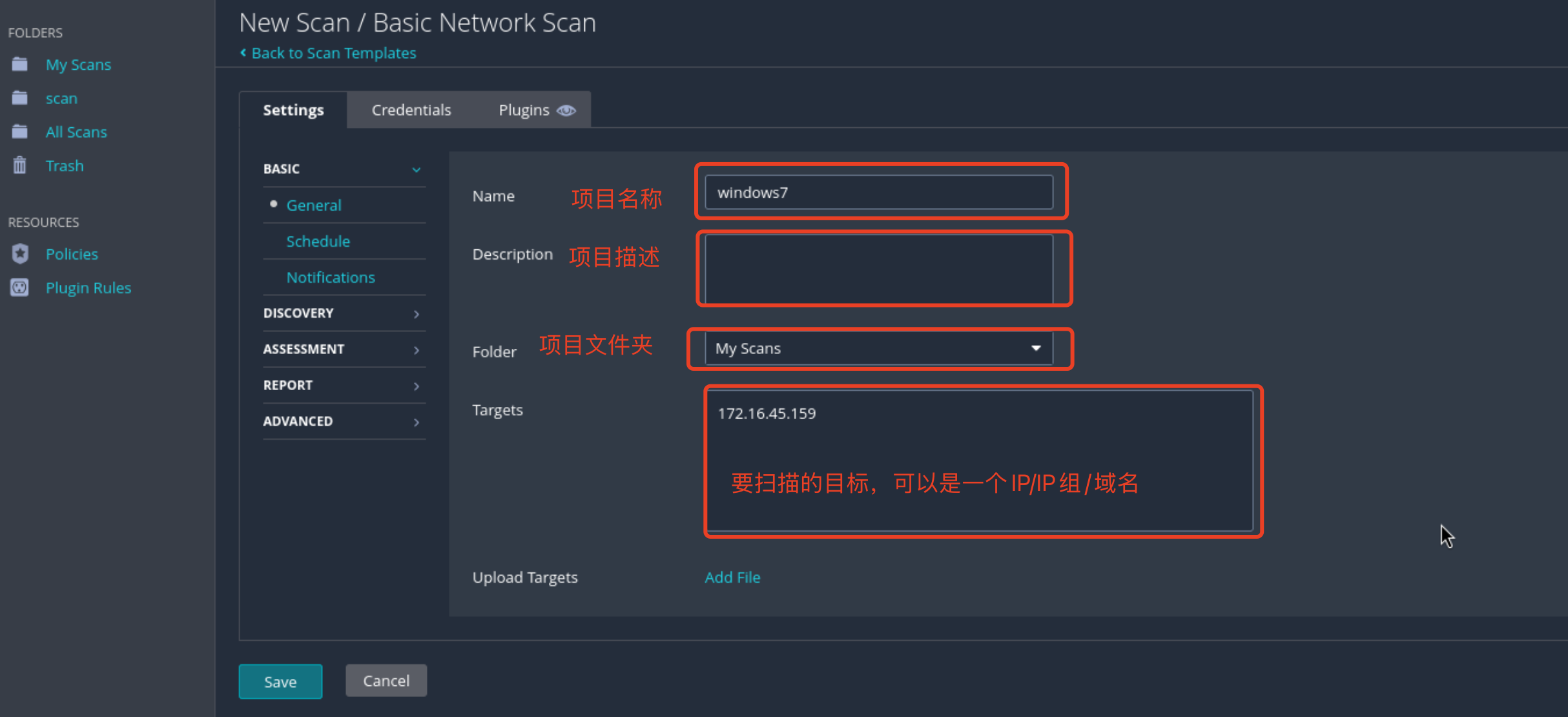
Task: Click the Policies shield icon
Action: pyautogui.click(x=20, y=254)
